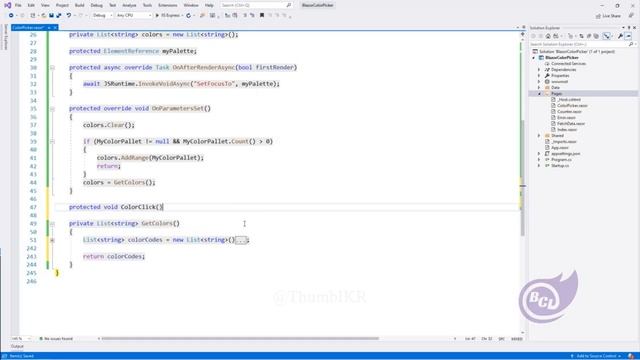Click the Visual Studio search box

pos(256,5)
